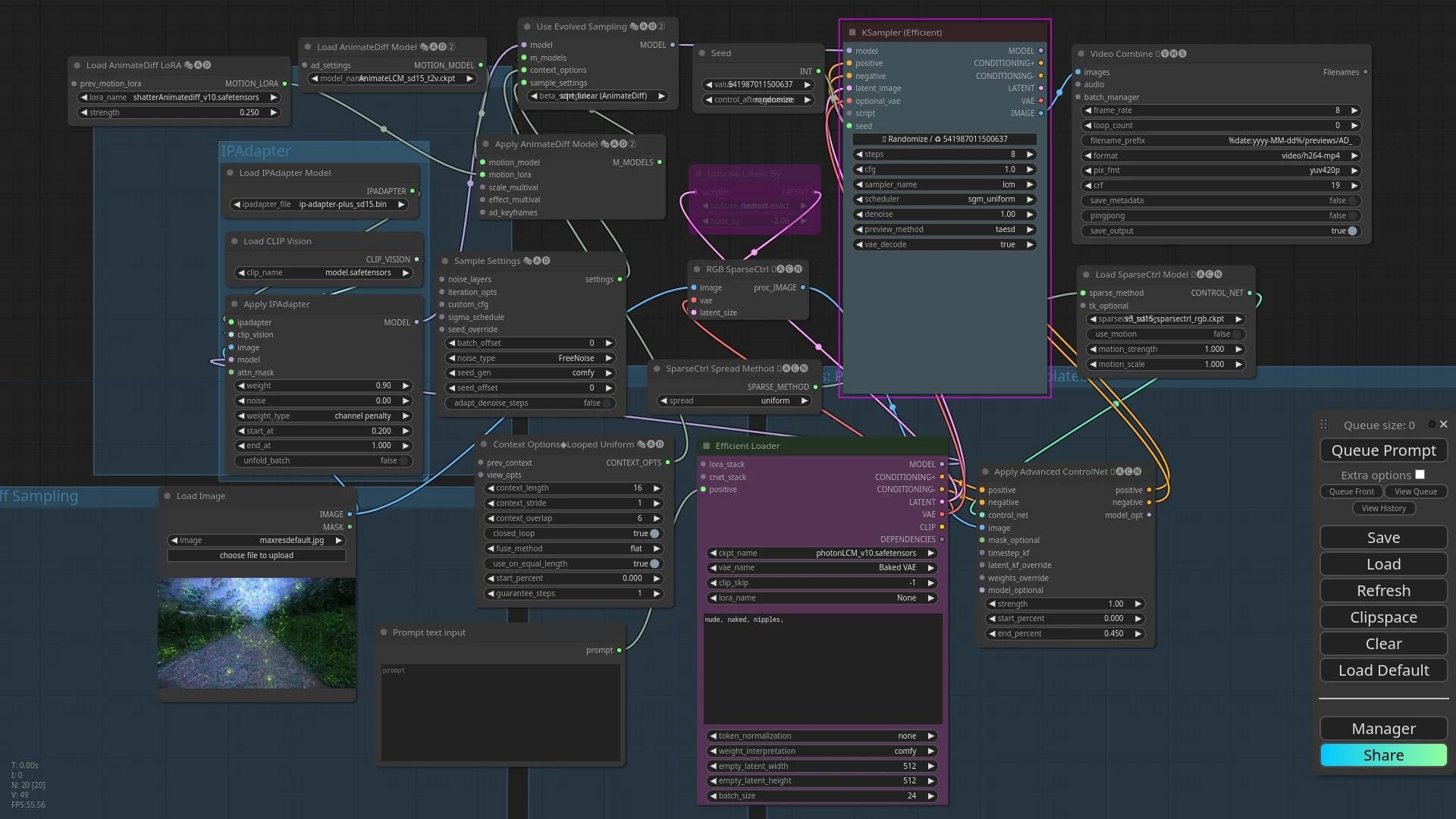Collapse the Load AnimateDiff LoRA node dot
This screenshot has height=819, width=1456.
(77, 65)
